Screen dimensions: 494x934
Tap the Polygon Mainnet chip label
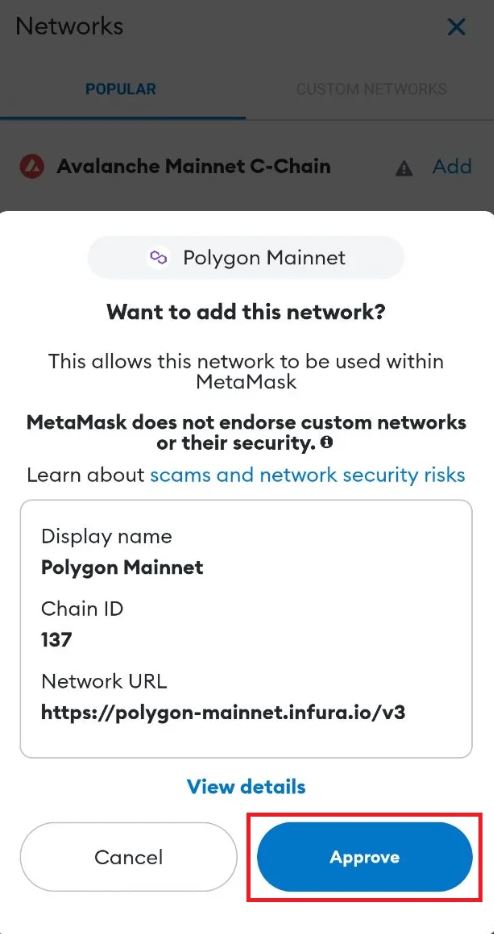coord(264,258)
